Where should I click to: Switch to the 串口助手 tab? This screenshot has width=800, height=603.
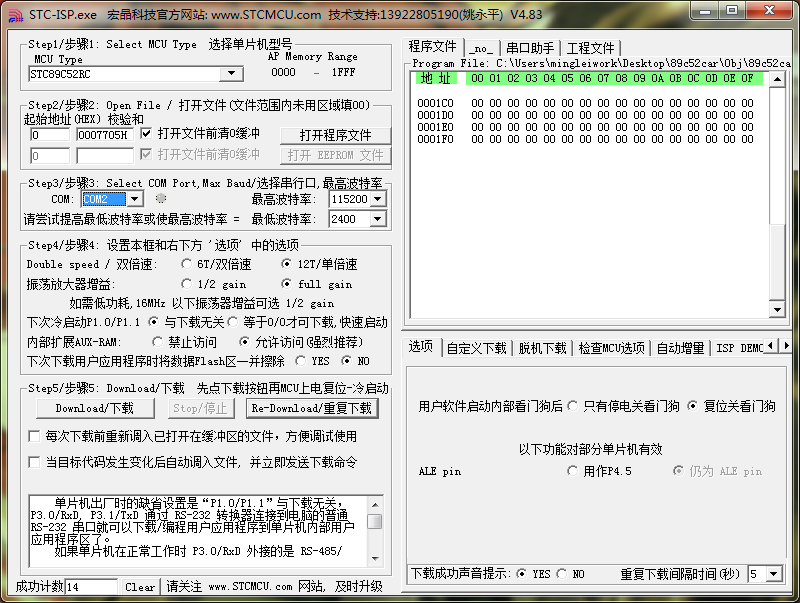click(529, 47)
